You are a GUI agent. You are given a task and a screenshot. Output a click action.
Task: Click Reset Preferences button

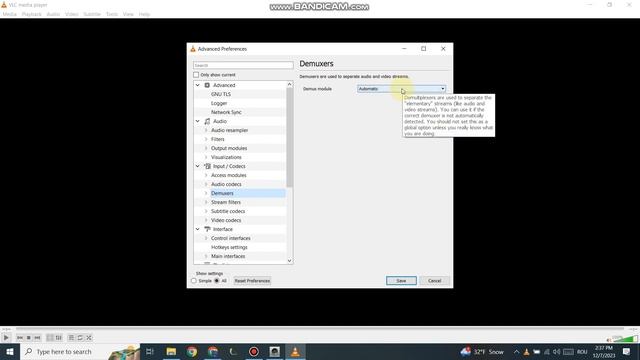pyautogui.click(x=252, y=281)
